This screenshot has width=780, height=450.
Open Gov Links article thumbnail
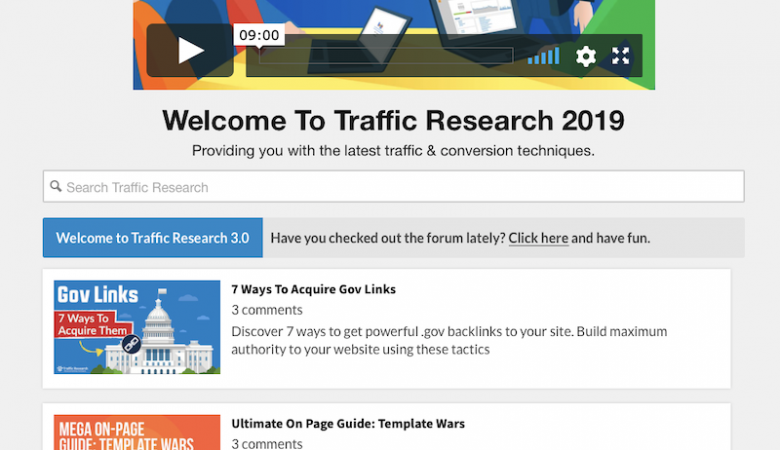137,327
